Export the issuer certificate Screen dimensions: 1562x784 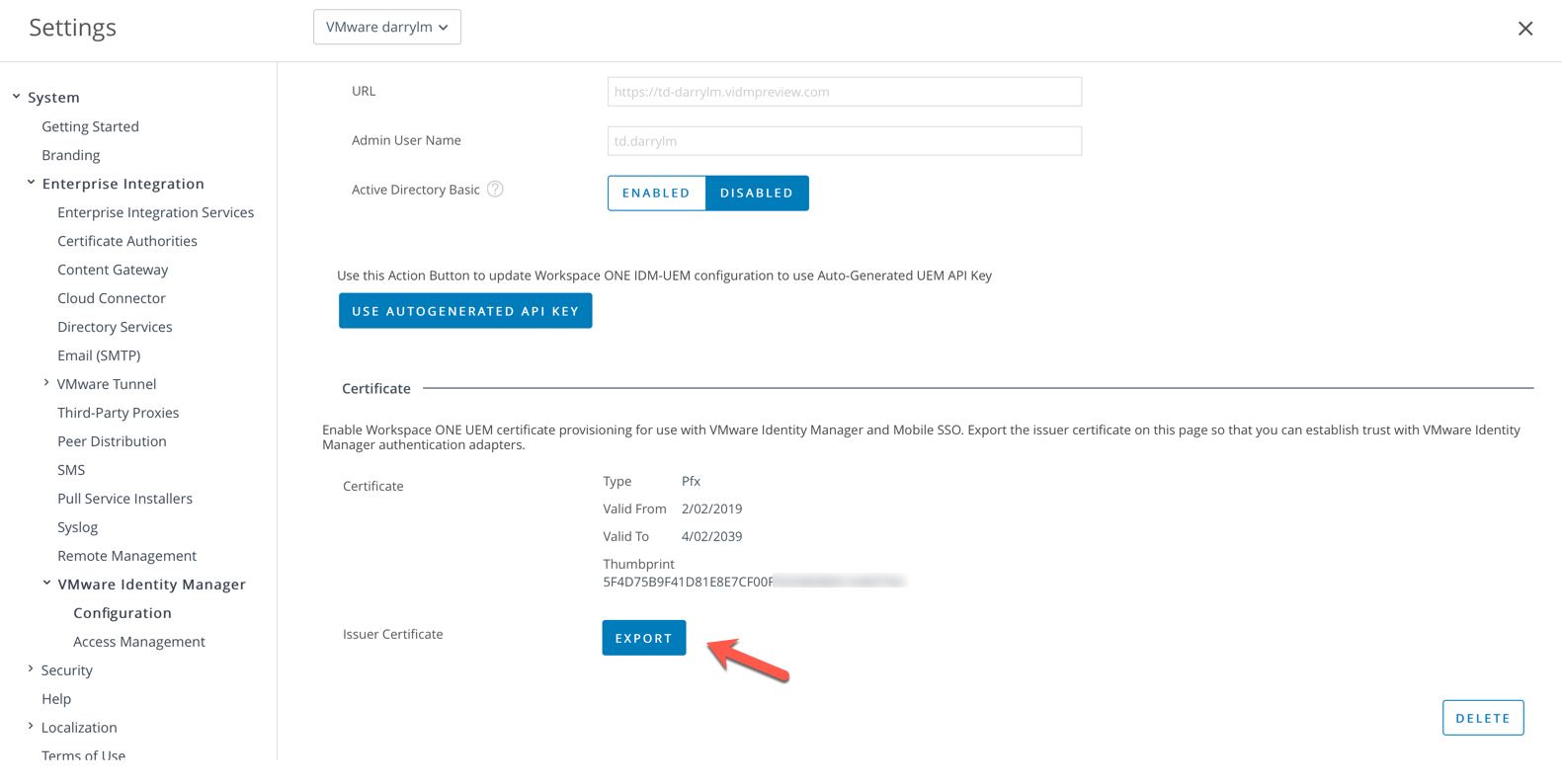(x=643, y=638)
